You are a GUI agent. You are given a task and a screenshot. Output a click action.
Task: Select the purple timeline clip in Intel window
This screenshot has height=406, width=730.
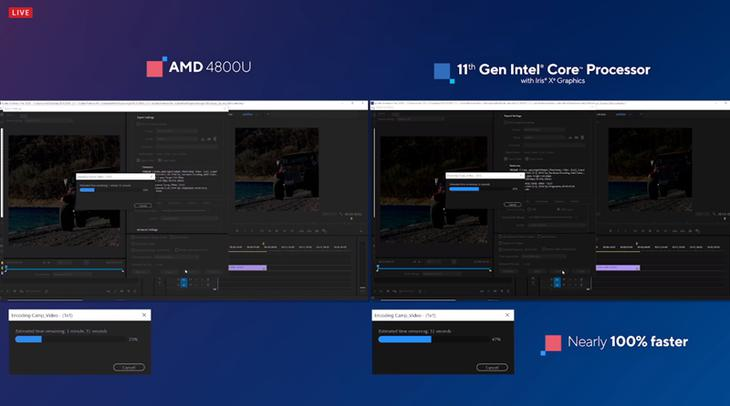(x=618, y=268)
